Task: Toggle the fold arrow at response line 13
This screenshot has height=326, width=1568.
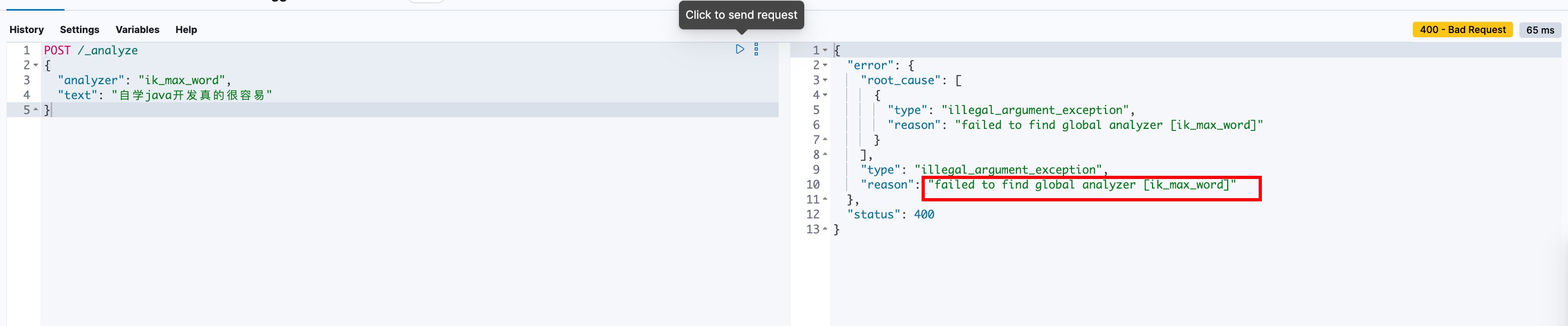Action: click(x=825, y=229)
